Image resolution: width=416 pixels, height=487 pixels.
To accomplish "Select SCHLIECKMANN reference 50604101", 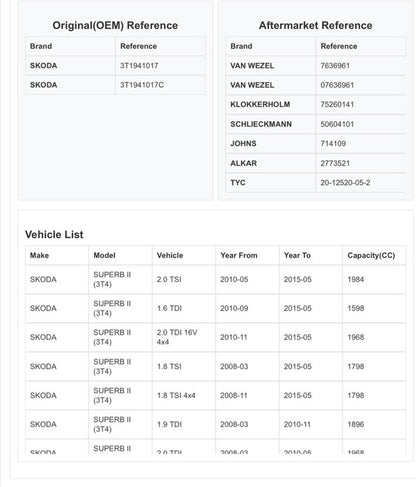I will [337, 124].
